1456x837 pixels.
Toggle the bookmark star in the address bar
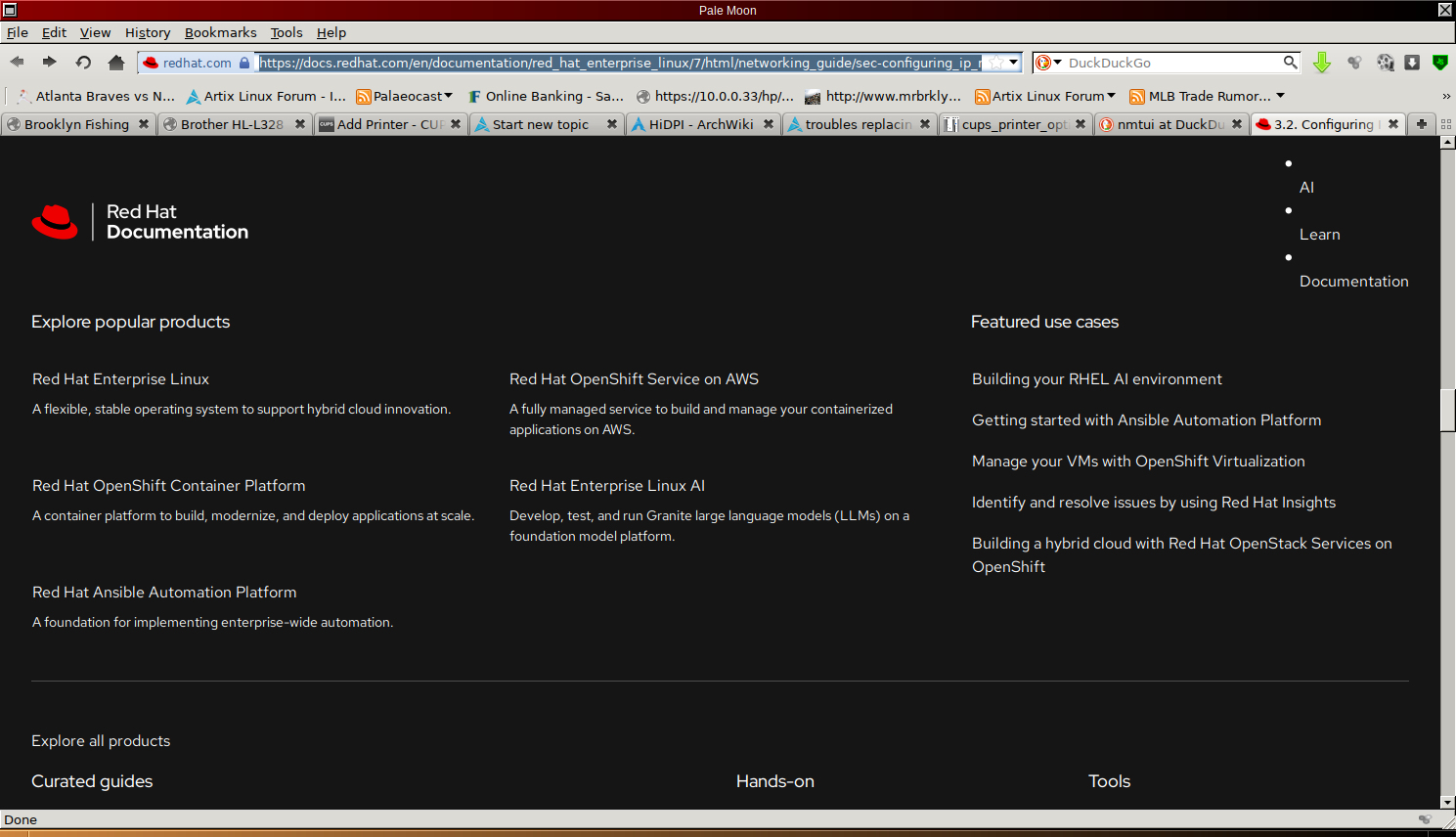coord(995,63)
